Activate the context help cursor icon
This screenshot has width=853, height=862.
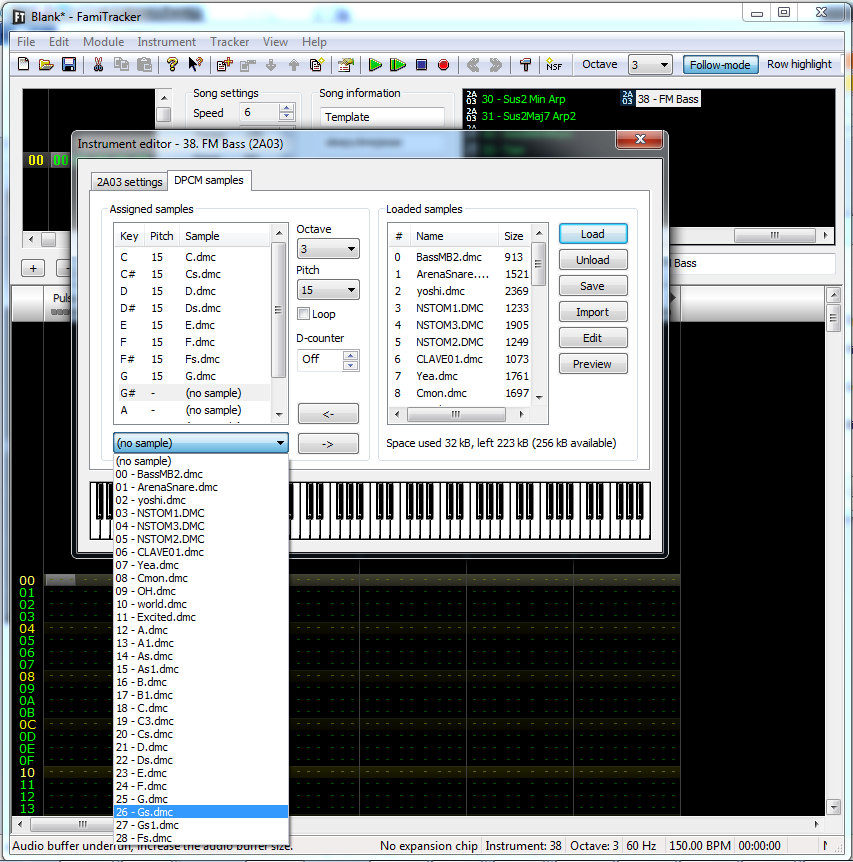195,65
